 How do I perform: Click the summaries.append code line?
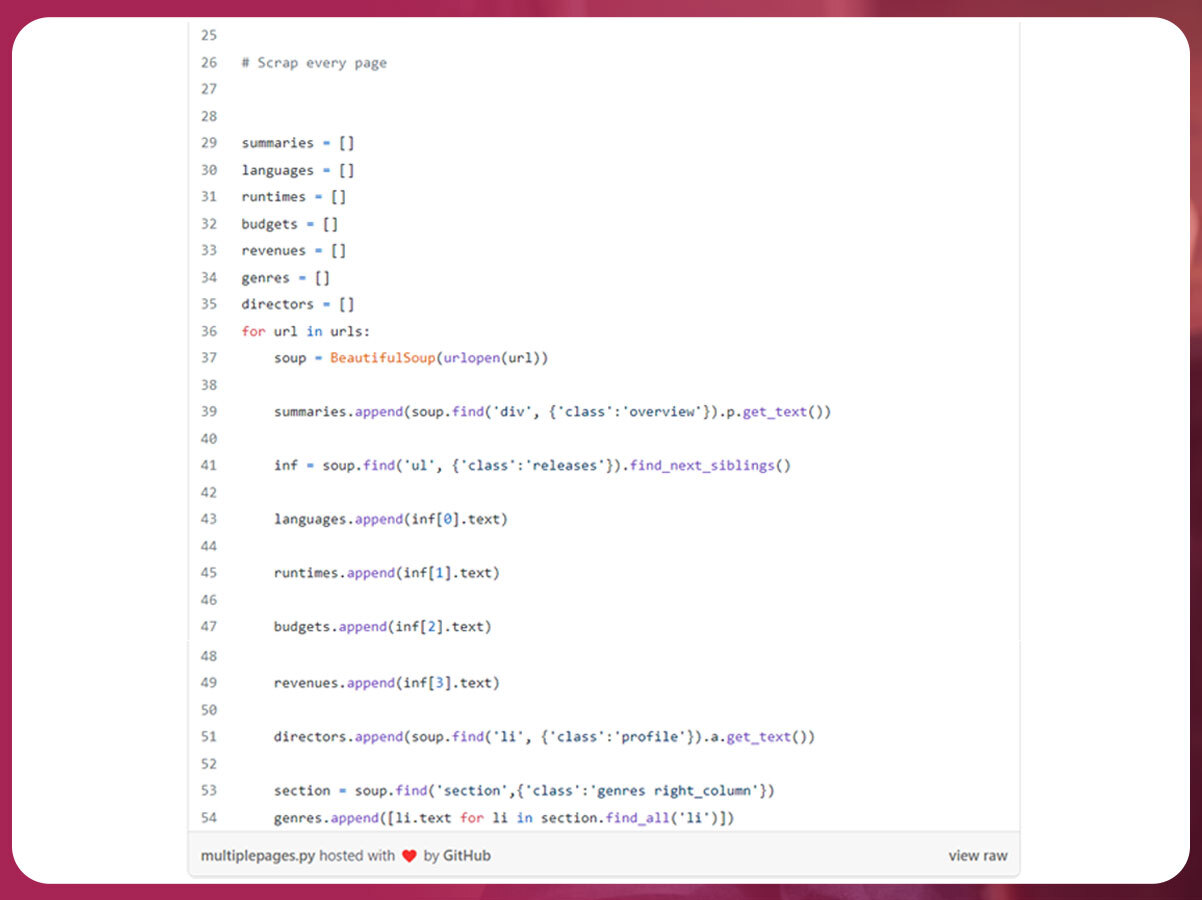click(x=552, y=411)
